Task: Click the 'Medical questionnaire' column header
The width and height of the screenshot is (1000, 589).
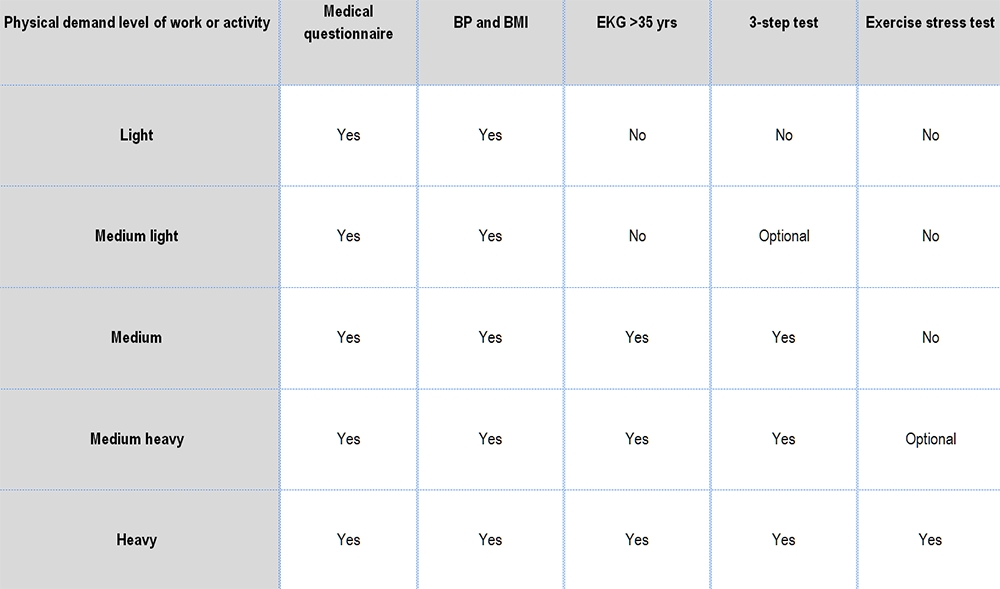Action: click(x=349, y=22)
